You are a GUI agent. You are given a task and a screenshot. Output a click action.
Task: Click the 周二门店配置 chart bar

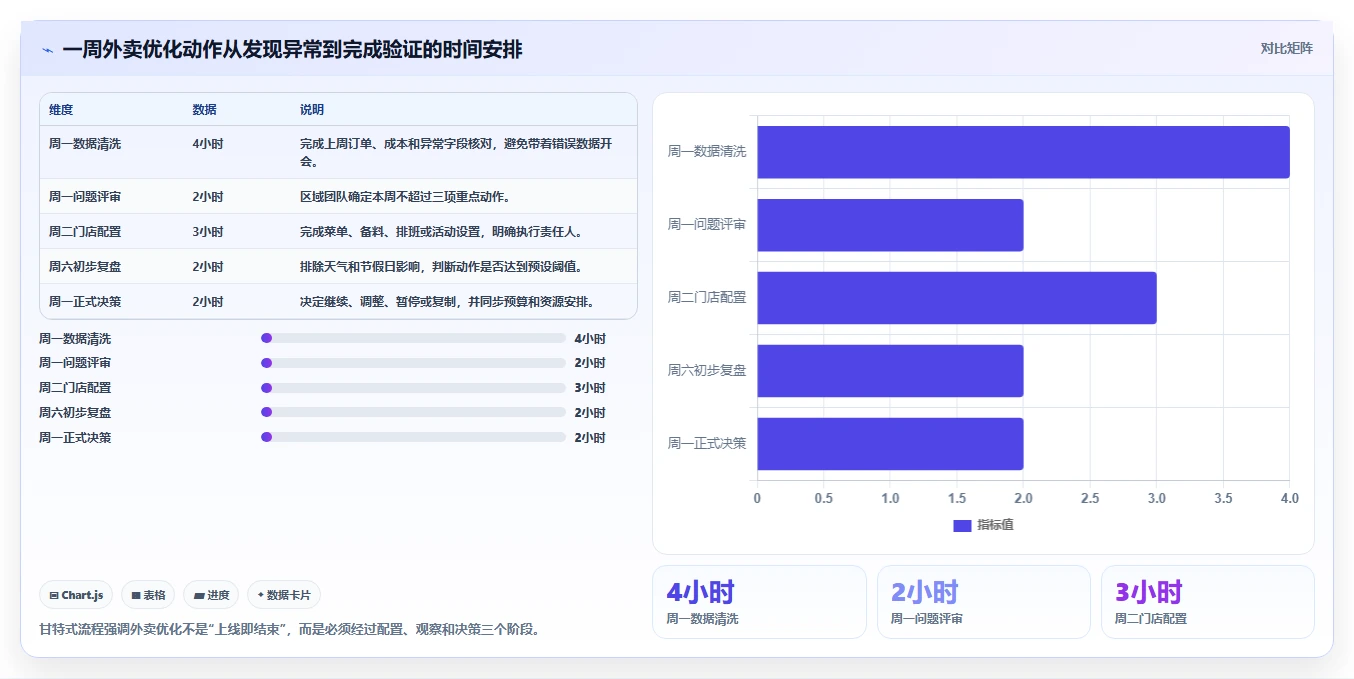[957, 298]
